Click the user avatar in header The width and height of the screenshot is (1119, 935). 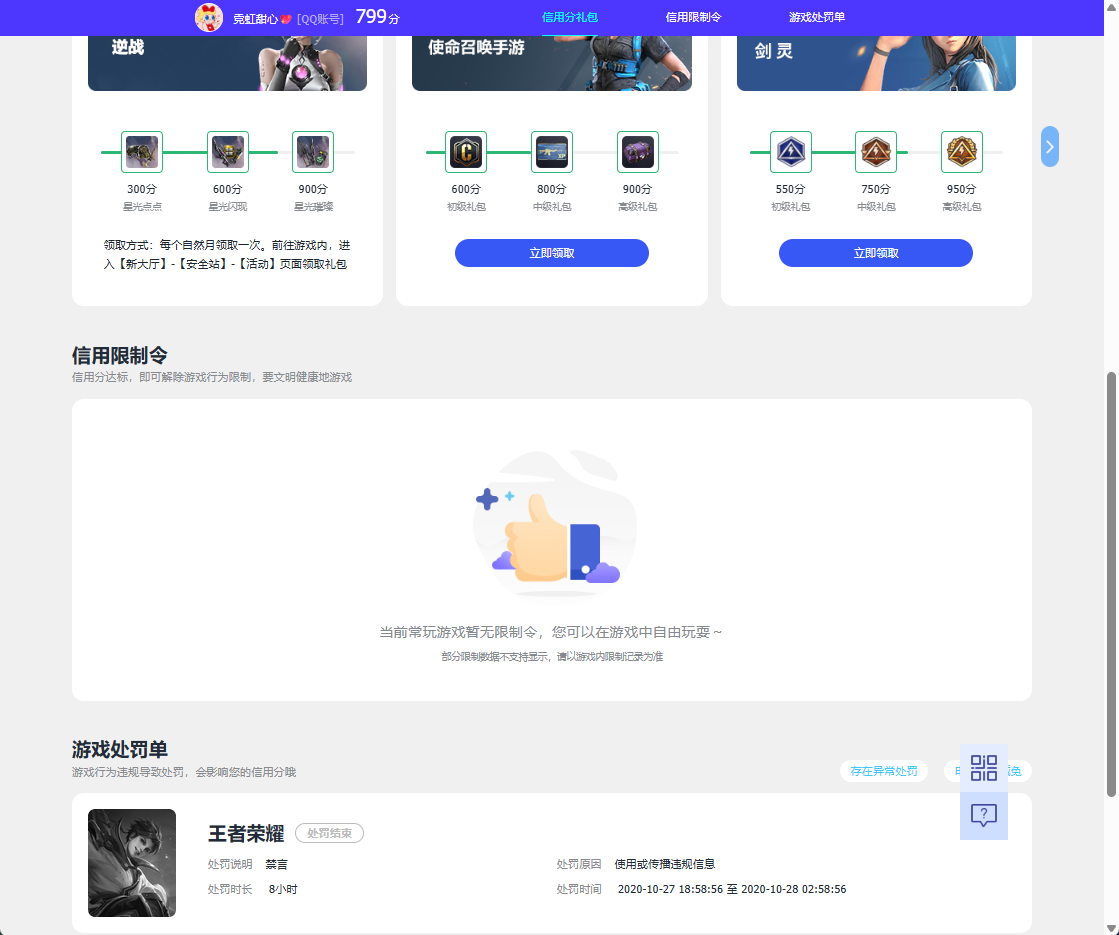tap(208, 18)
